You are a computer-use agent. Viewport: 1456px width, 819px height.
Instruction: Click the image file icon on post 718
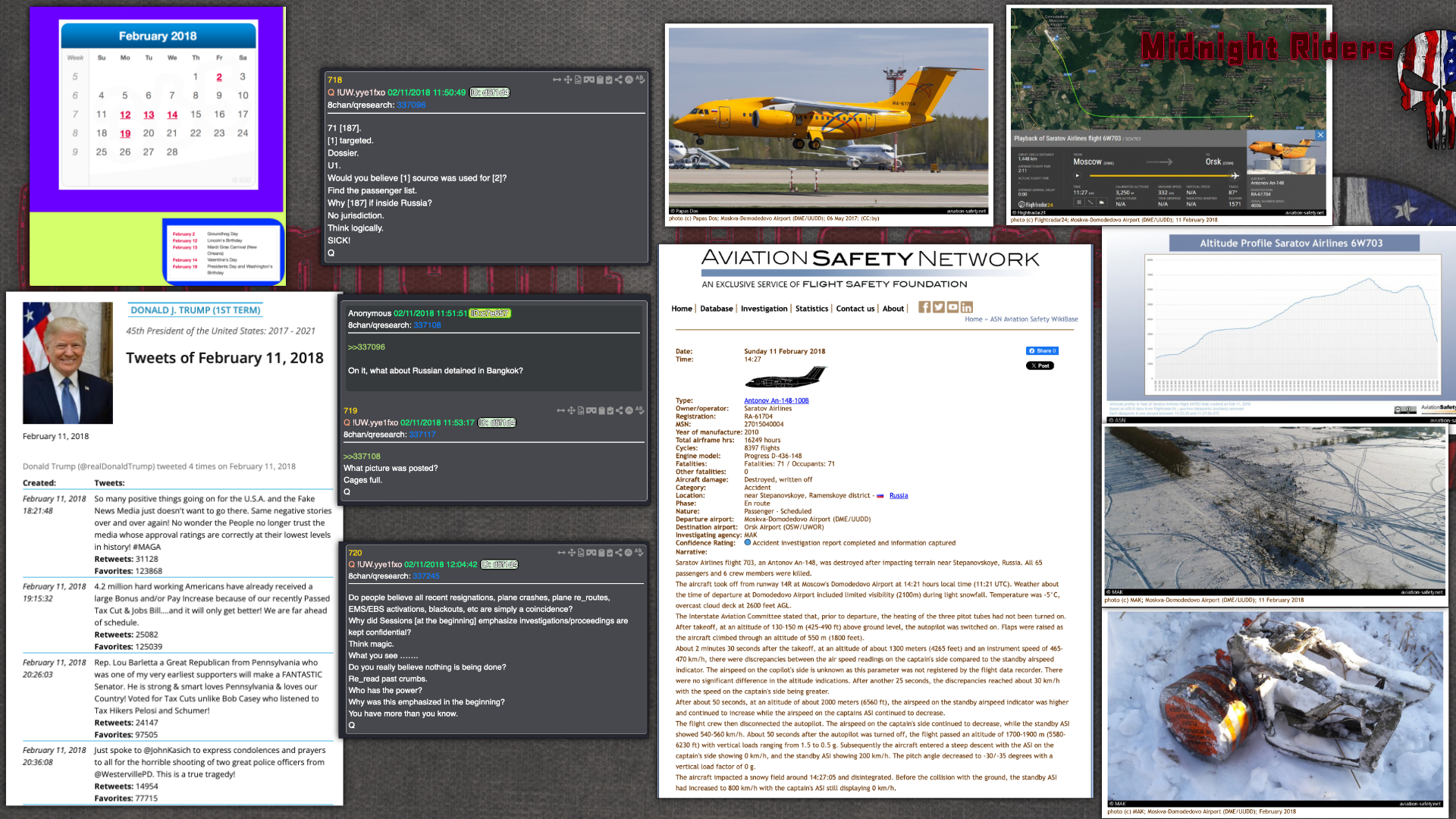pos(578,80)
